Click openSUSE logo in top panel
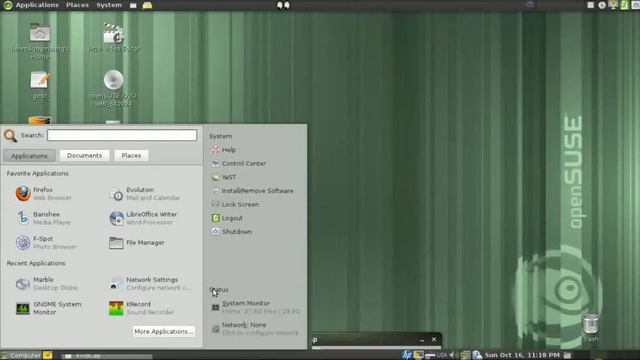Viewport: 640px width, 360px height. (7, 5)
